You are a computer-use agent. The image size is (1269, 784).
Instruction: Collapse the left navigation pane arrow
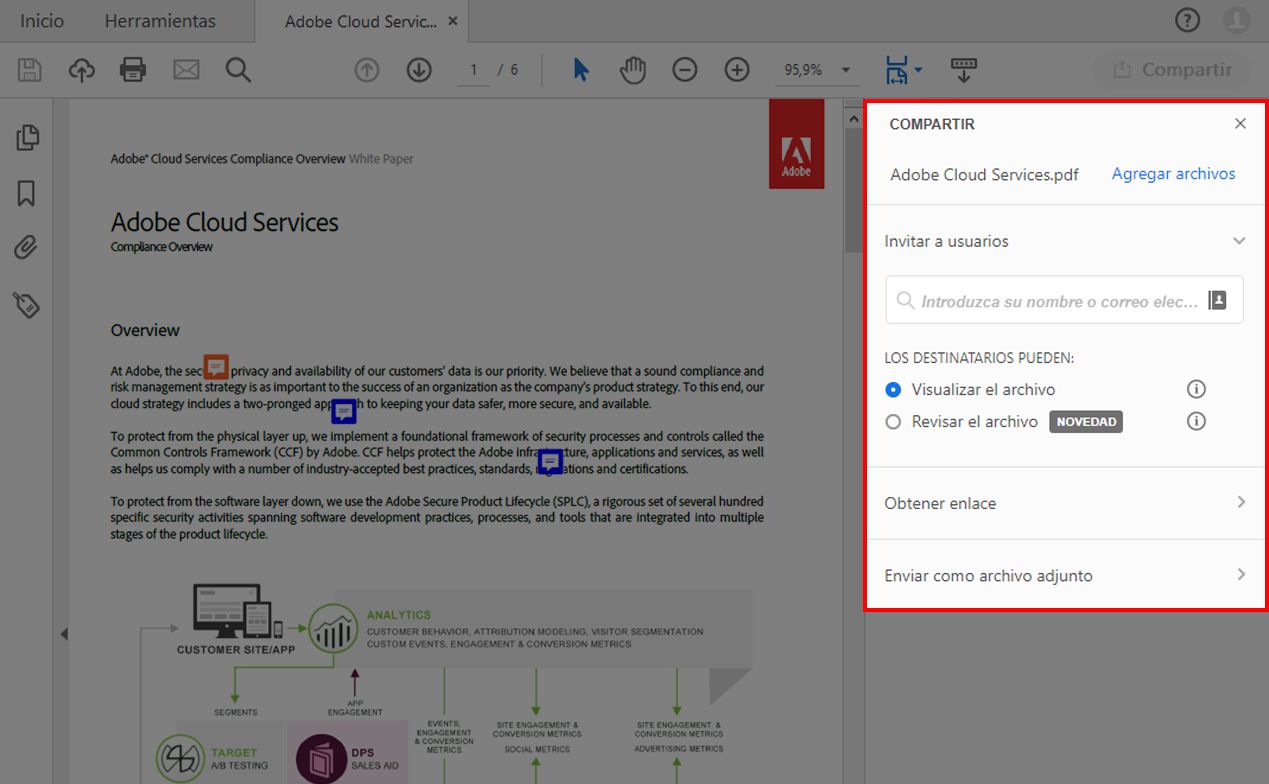coord(64,633)
